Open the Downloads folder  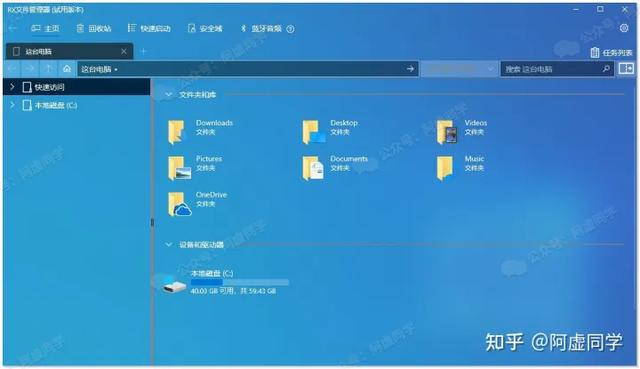tap(200, 131)
